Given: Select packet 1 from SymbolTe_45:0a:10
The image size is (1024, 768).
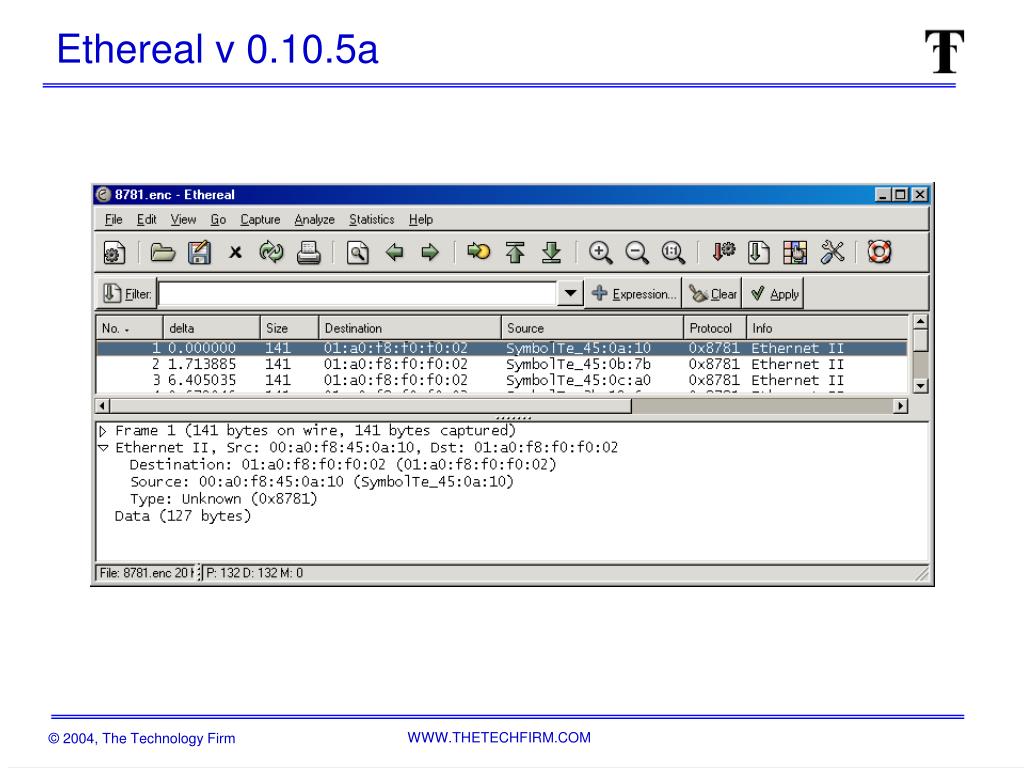Looking at the screenshot, I should pyautogui.click(x=502, y=348).
